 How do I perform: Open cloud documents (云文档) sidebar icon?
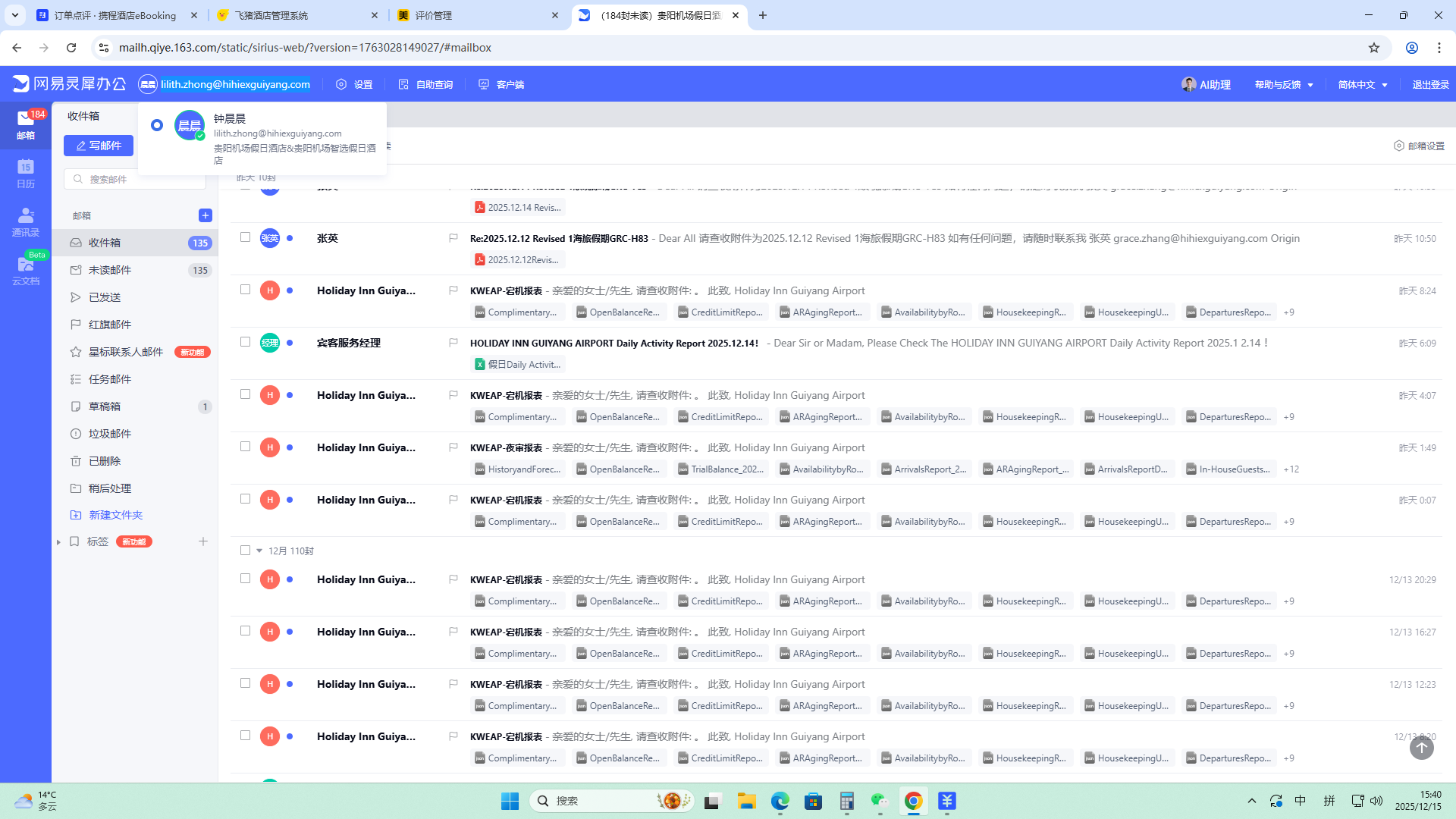(26, 270)
